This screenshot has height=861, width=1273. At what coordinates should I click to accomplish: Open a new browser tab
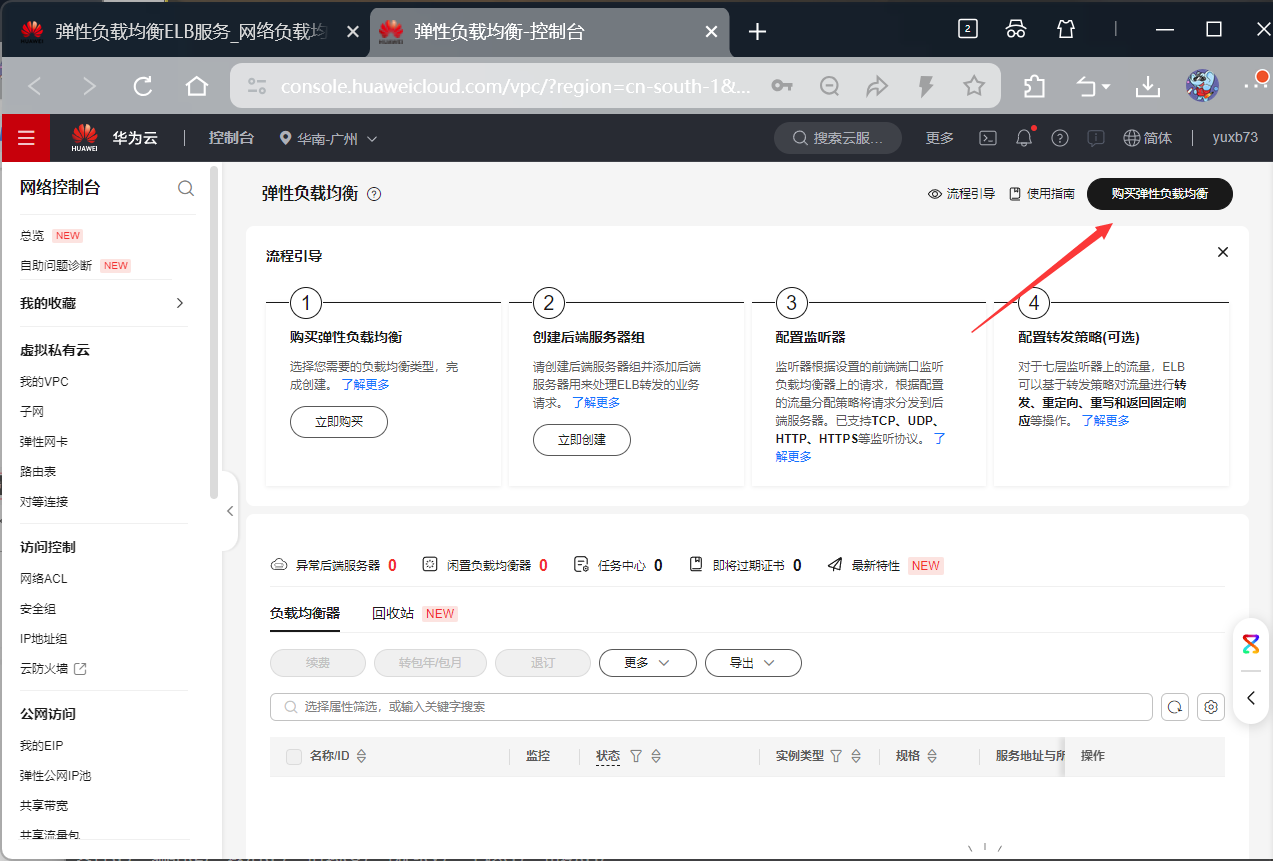[758, 31]
